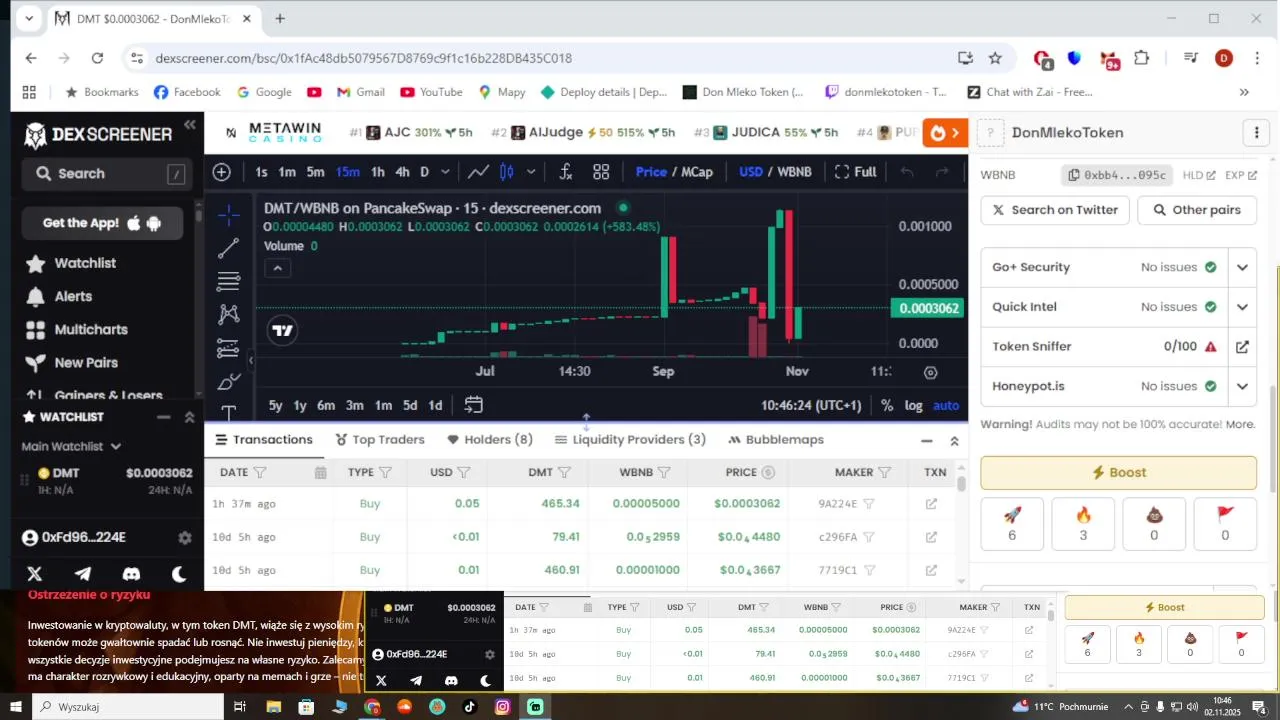Open TikTok from the Windows taskbar
This screenshot has height=720, width=1280.
[470, 706]
